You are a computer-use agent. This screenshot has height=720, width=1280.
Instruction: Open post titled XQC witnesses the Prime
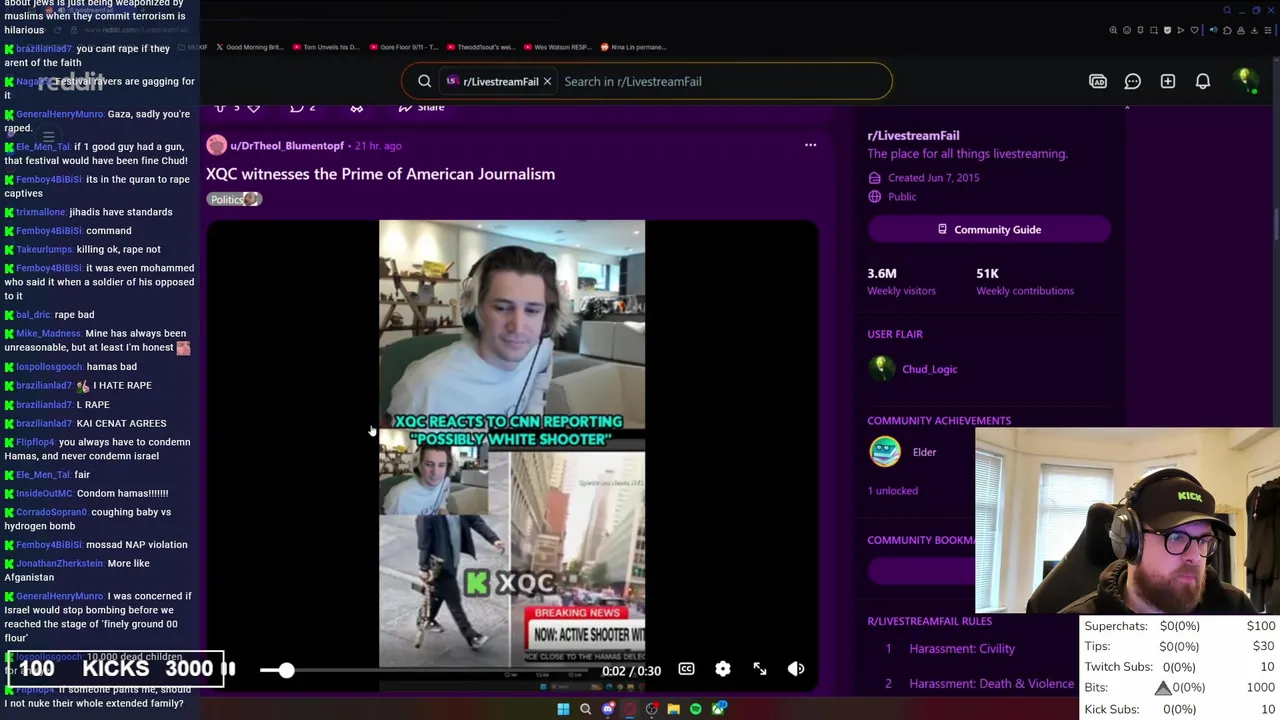coord(380,174)
